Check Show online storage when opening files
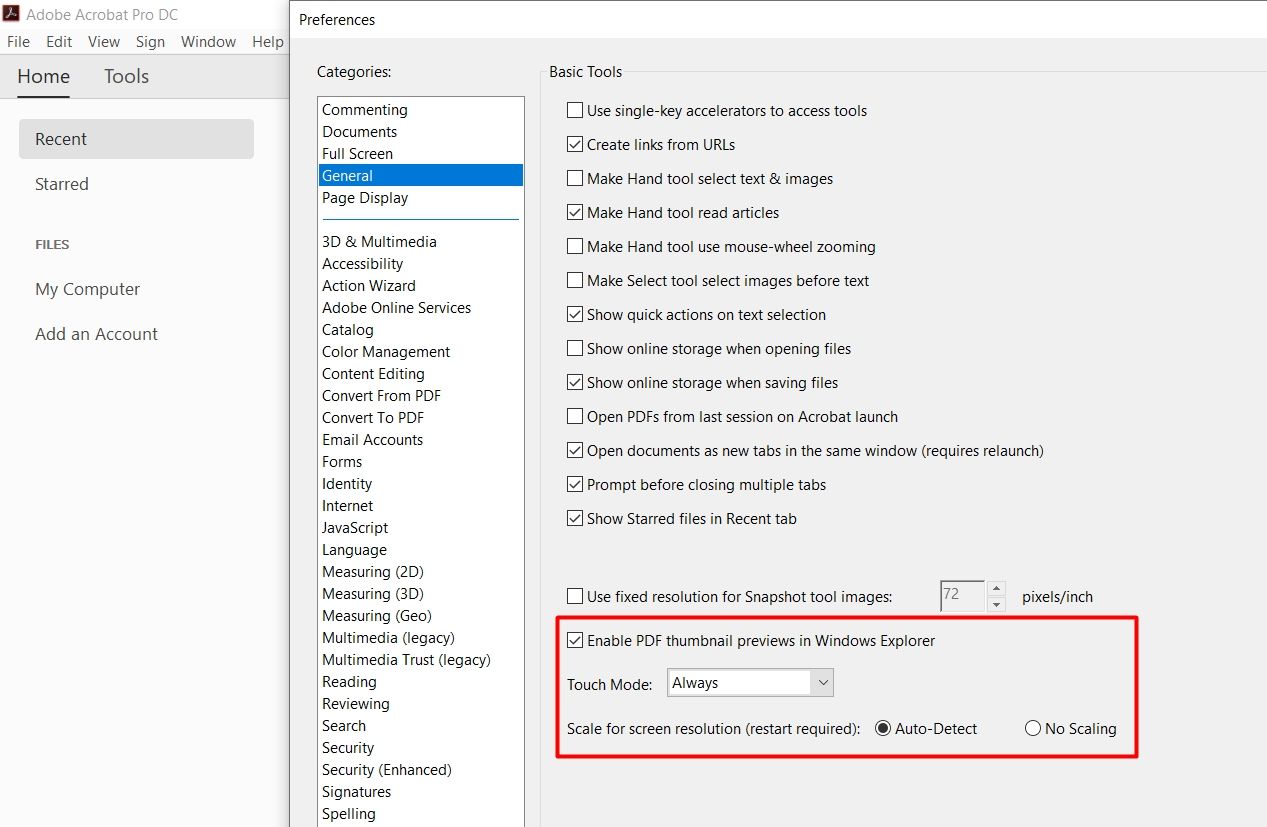The width and height of the screenshot is (1267, 827). [x=575, y=349]
